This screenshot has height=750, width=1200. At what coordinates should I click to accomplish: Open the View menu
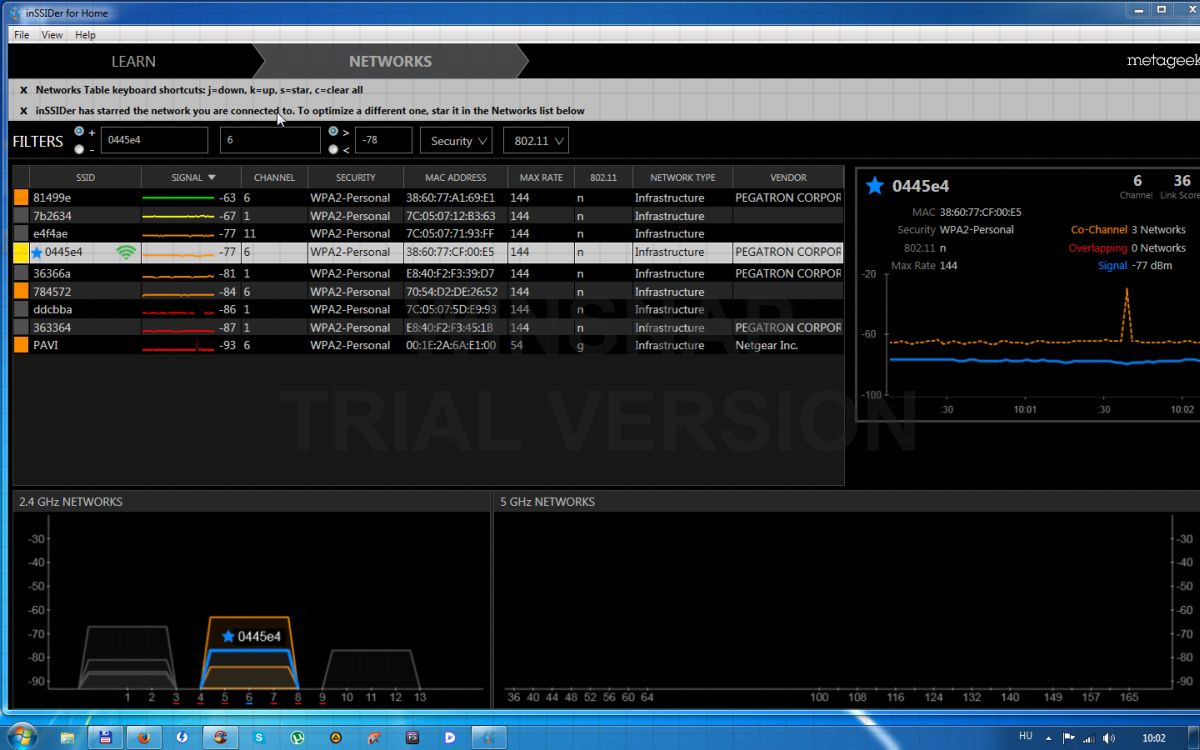[x=52, y=35]
